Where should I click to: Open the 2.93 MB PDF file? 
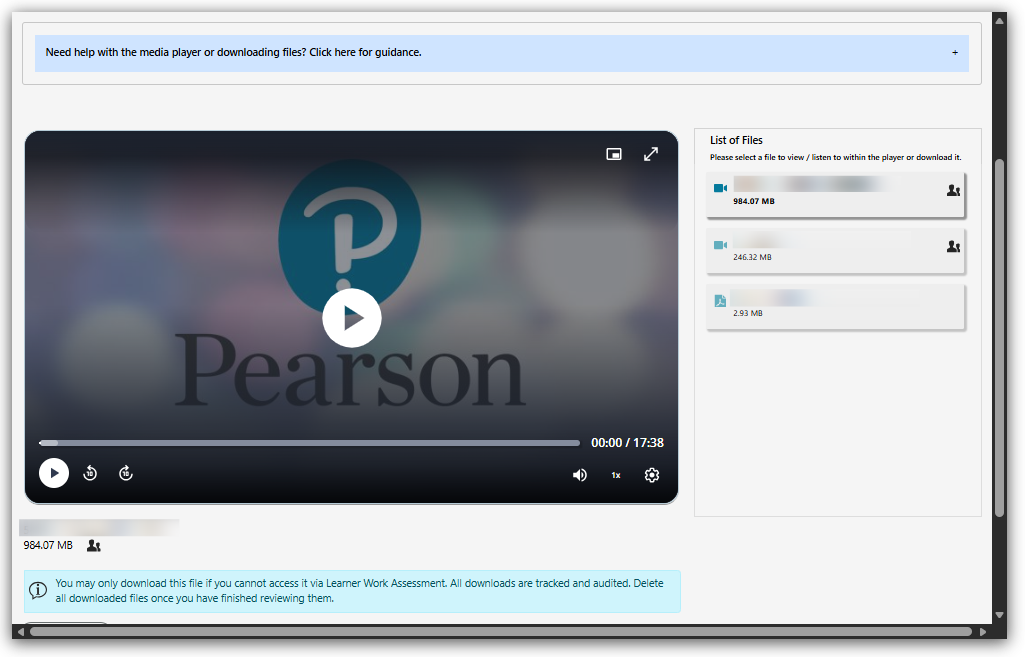point(835,307)
